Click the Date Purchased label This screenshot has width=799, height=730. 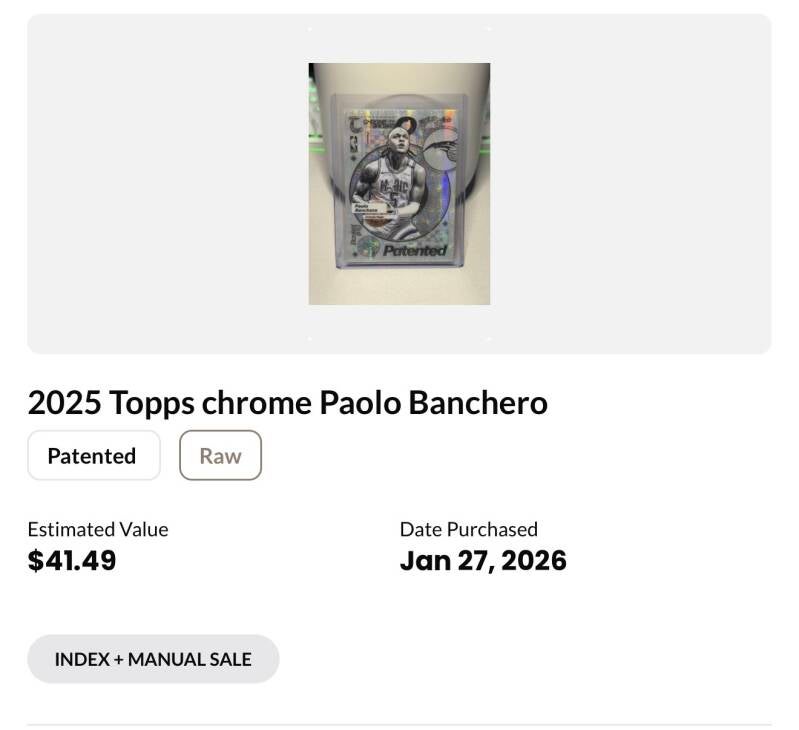pyautogui.click(x=469, y=529)
